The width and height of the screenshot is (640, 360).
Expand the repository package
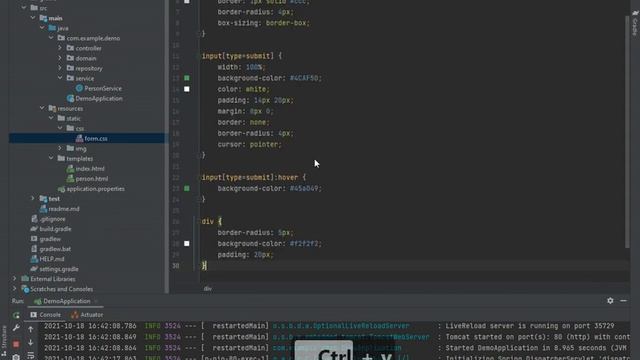[60, 68]
